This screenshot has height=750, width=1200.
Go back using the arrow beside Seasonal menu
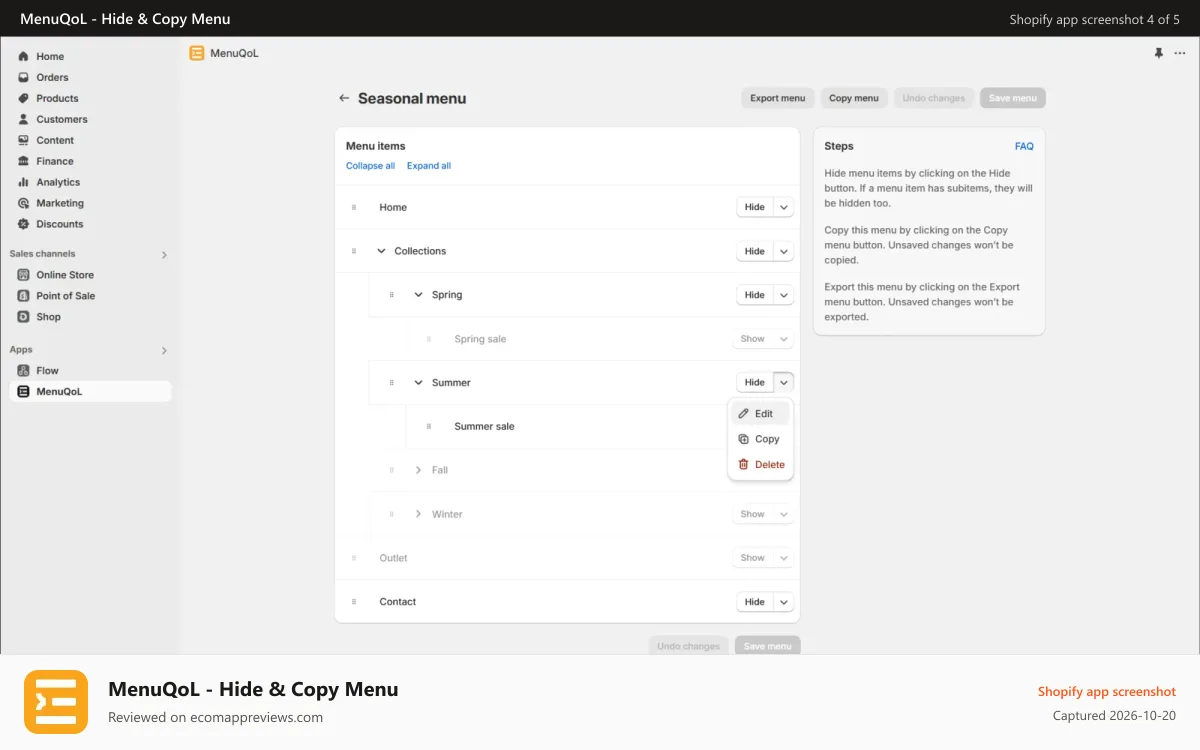point(344,98)
